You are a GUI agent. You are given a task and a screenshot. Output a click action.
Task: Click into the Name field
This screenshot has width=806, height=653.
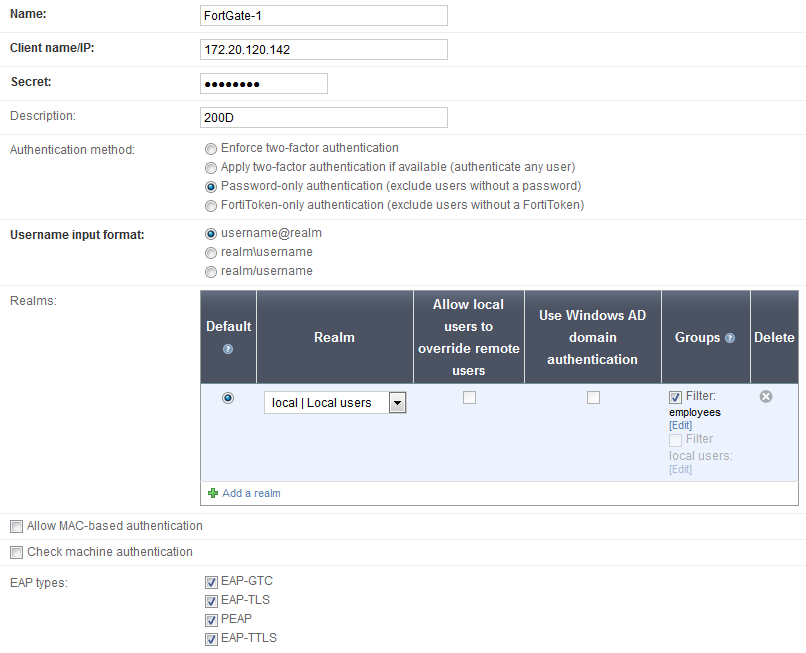pyautogui.click(x=324, y=16)
